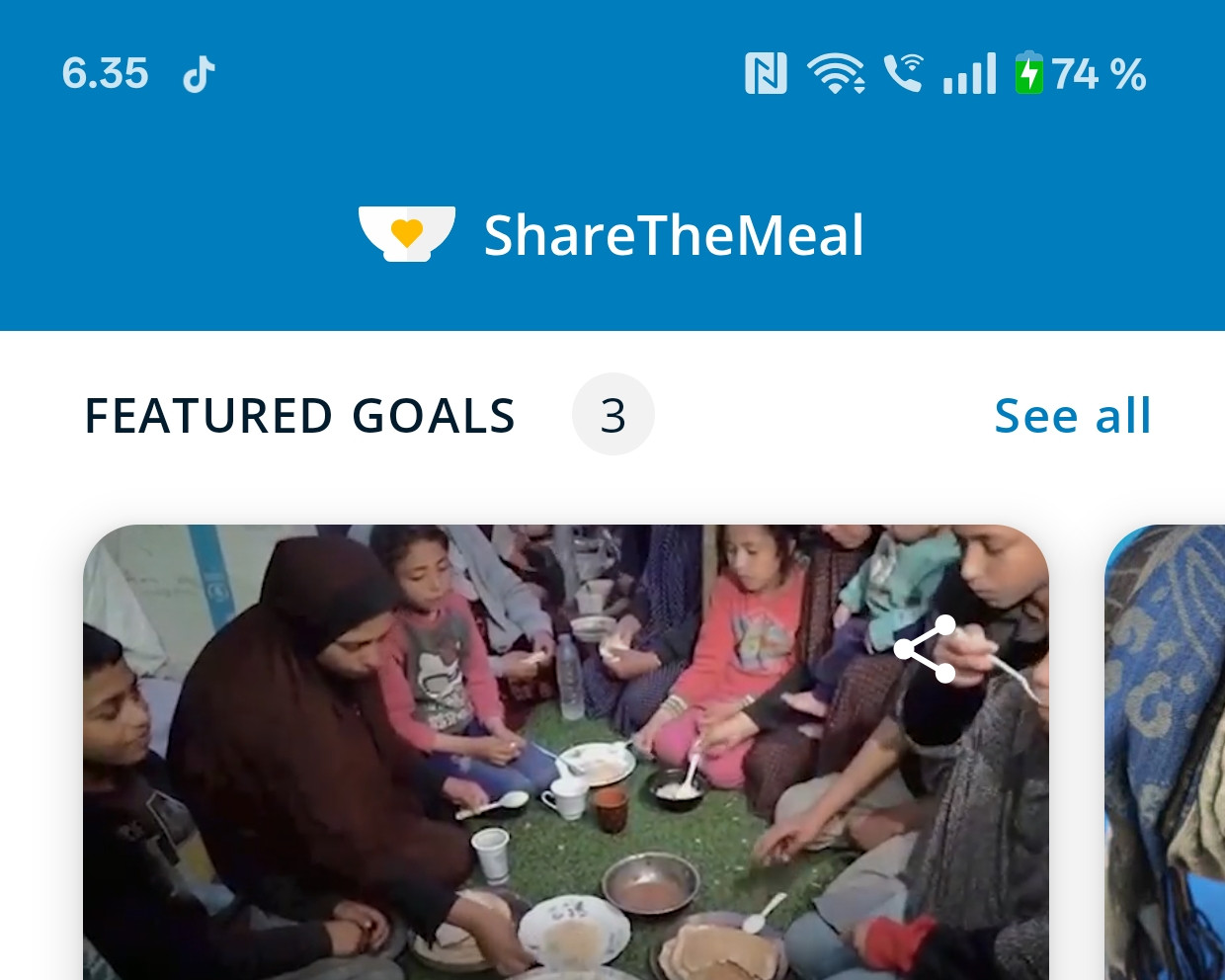Viewport: 1225px width, 980px height.
Task: Tap the ShareTheMeal title text
Action: pyautogui.click(x=674, y=235)
